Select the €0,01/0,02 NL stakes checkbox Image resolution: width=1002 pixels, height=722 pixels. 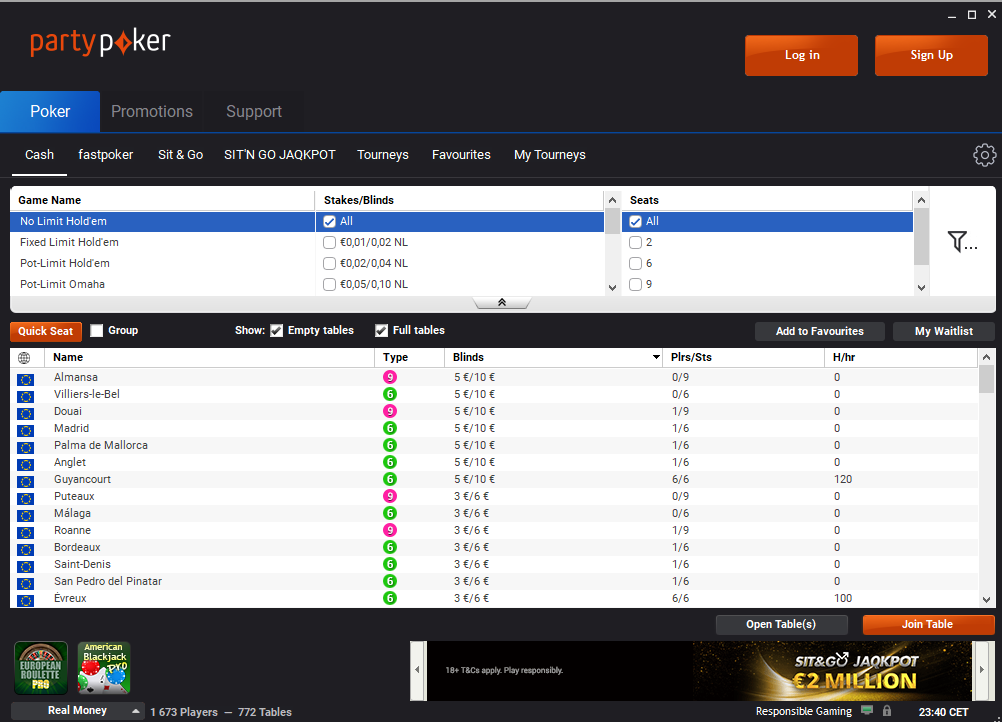point(329,242)
